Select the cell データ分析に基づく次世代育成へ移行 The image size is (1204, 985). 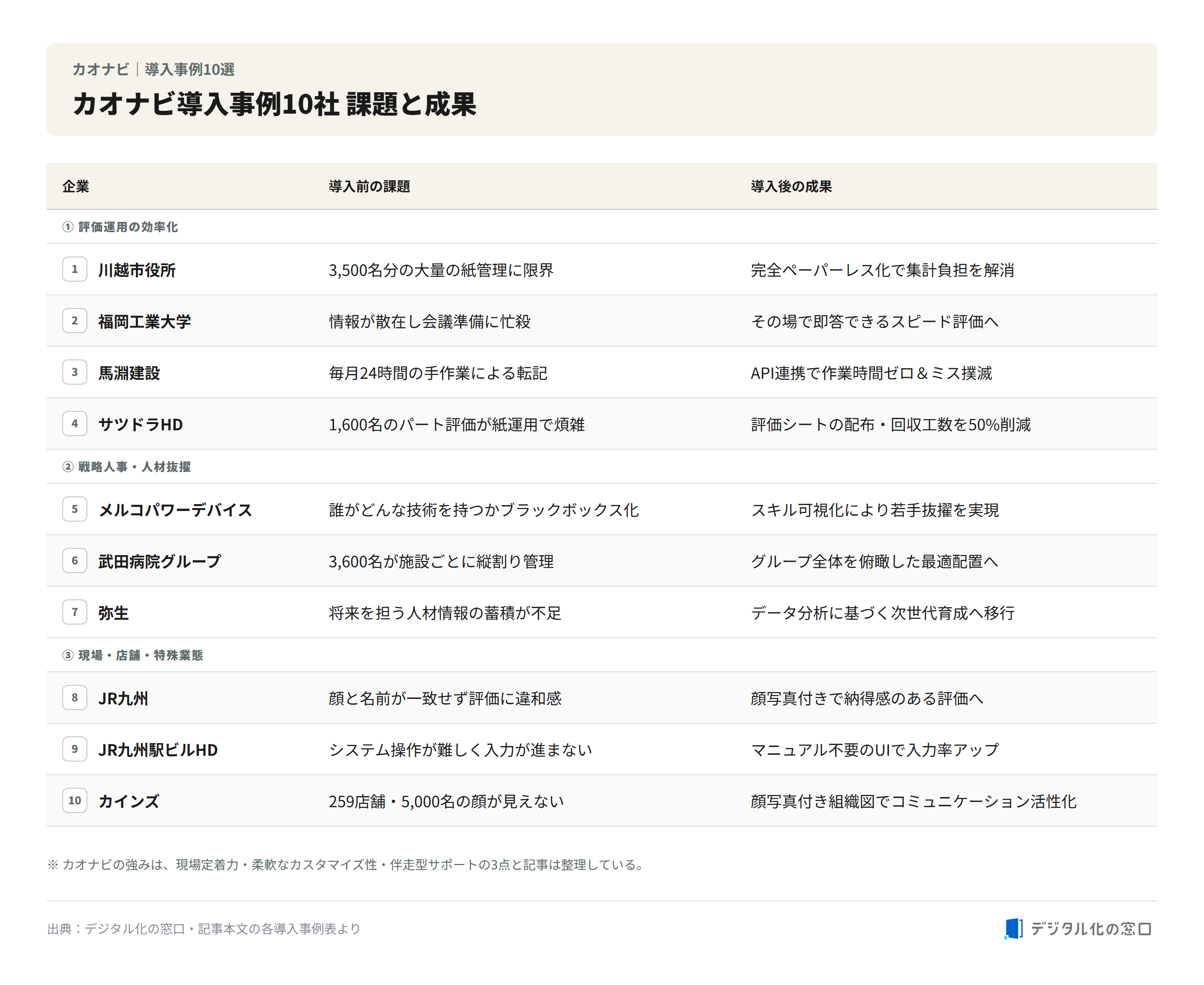coord(883,613)
